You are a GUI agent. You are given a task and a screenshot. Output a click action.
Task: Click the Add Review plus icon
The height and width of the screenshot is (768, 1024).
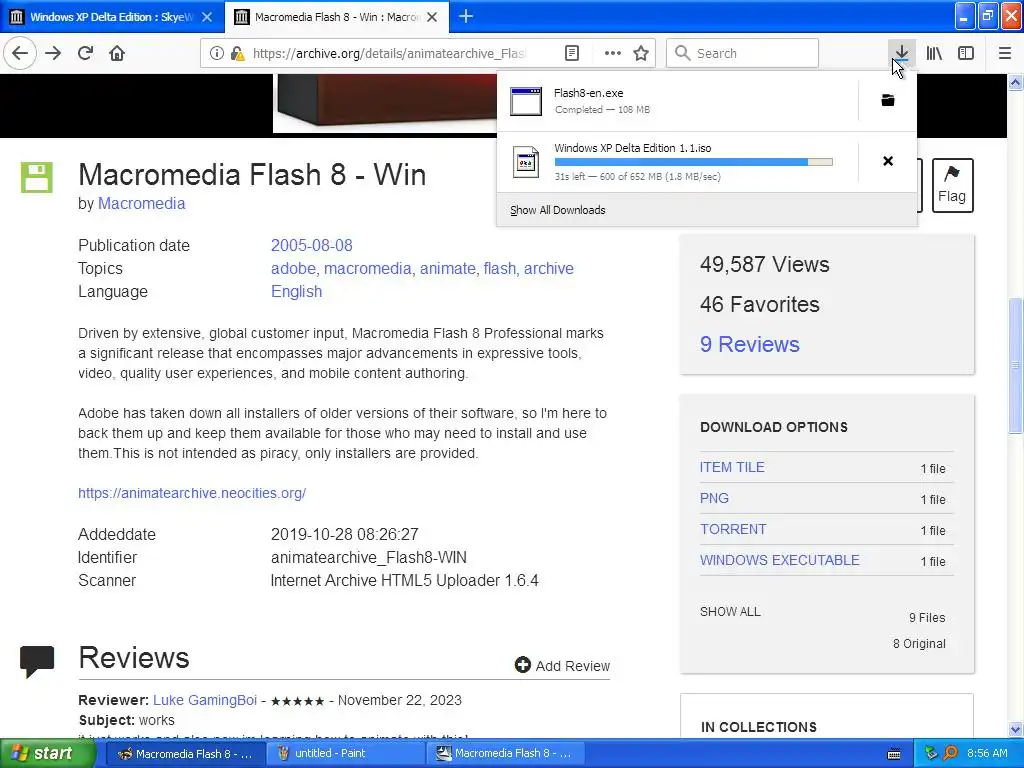point(522,665)
